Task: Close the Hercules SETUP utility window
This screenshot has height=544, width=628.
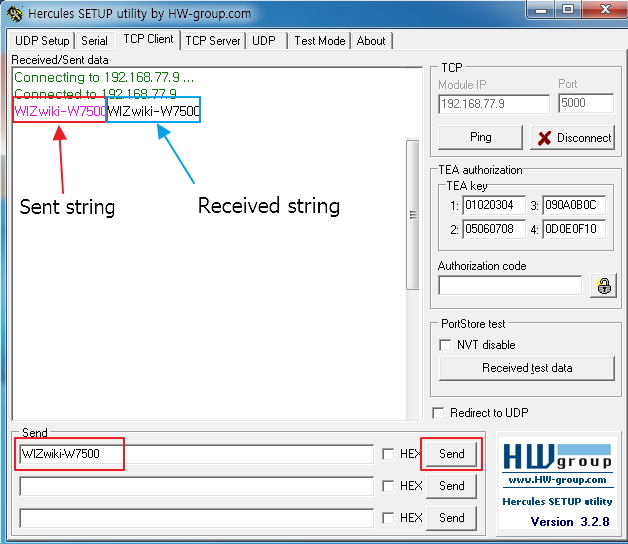Action: pos(605,10)
